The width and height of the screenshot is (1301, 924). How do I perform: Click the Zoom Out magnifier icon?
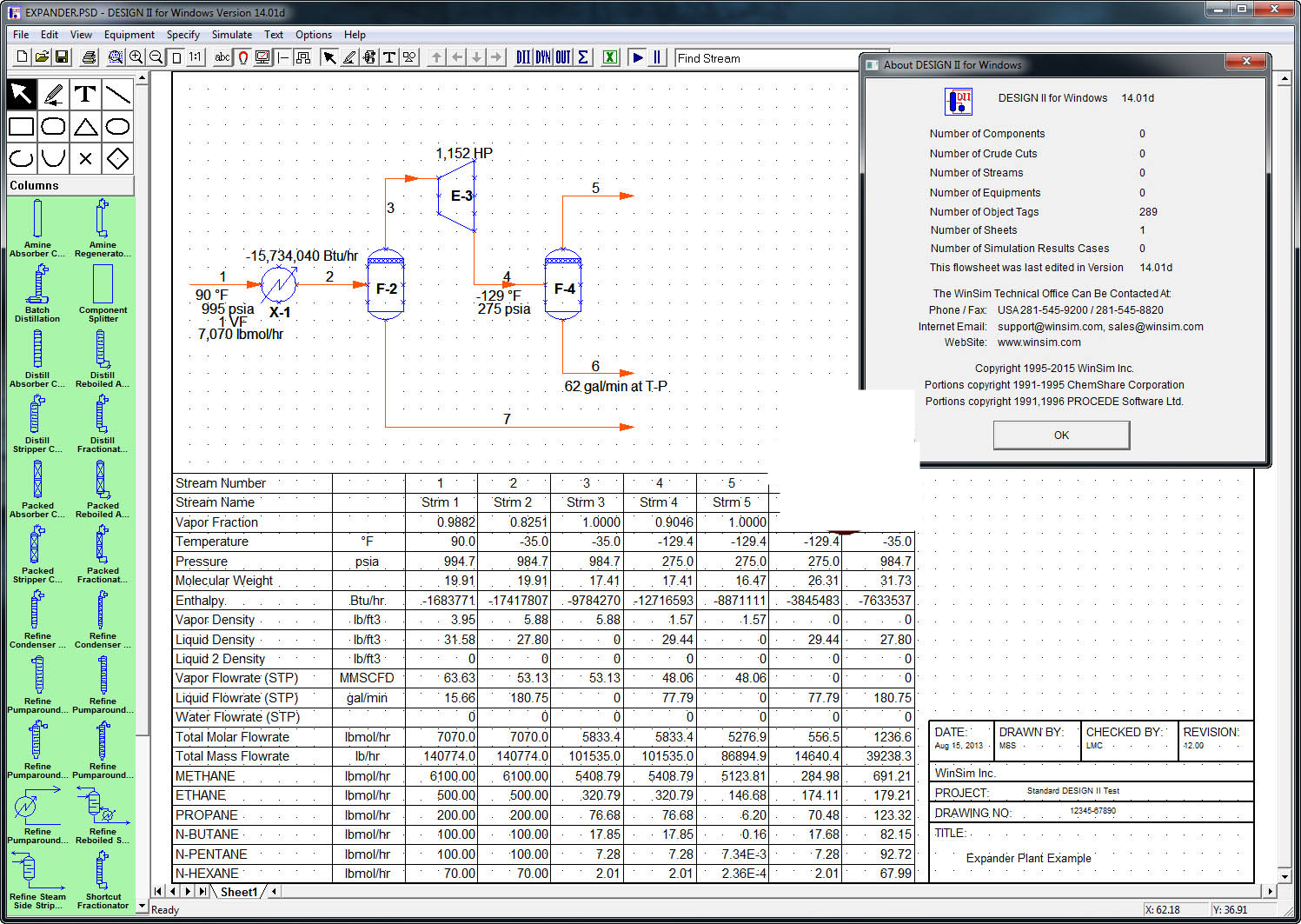coord(156,57)
